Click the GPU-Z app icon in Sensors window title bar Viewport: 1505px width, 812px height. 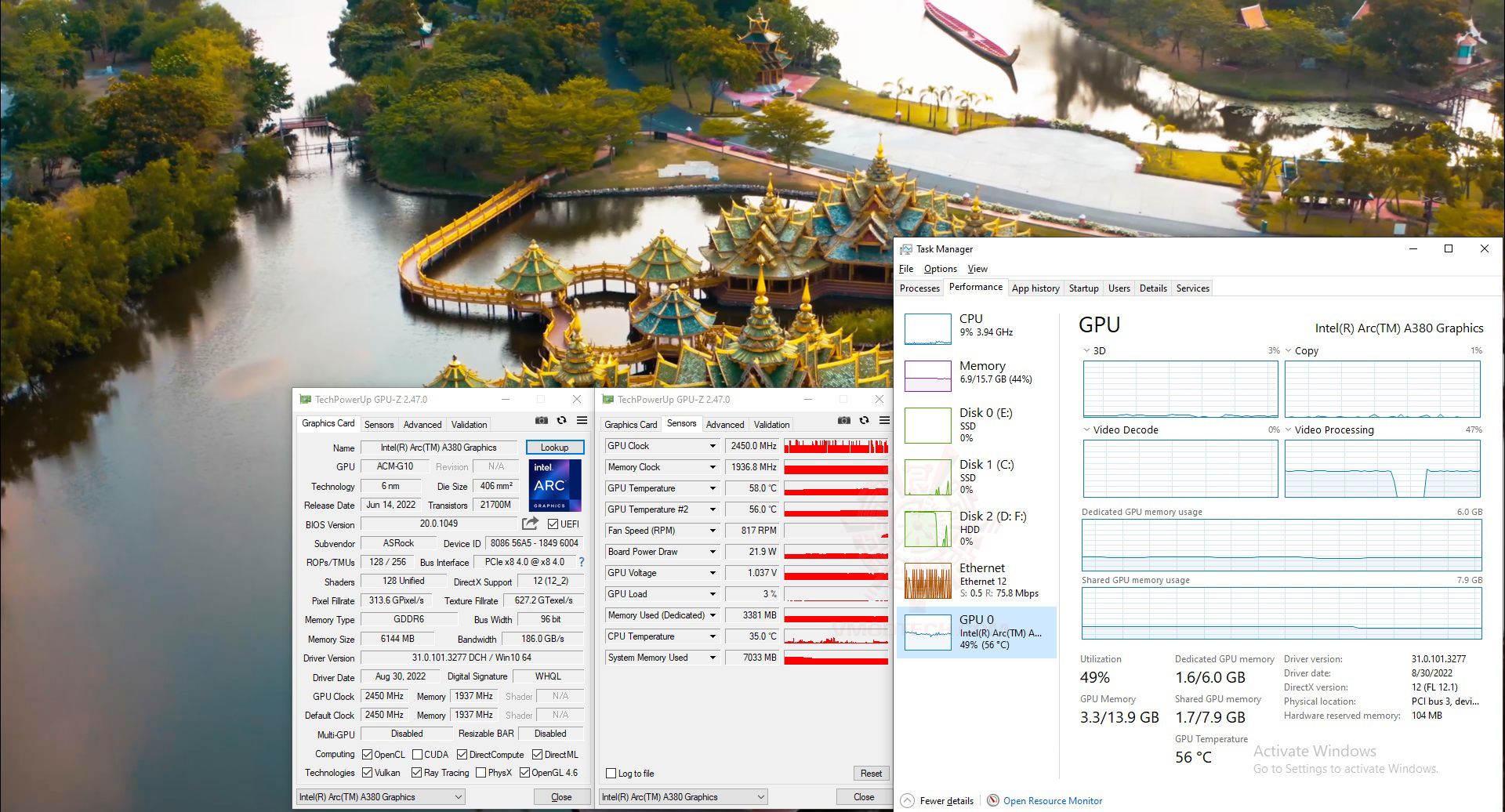(x=607, y=400)
